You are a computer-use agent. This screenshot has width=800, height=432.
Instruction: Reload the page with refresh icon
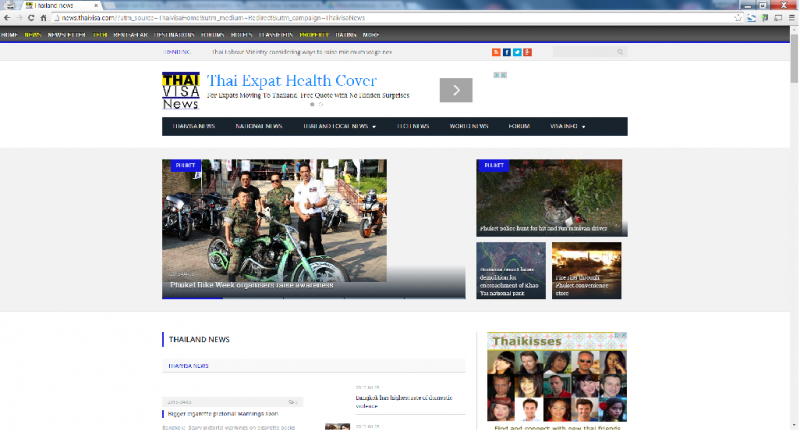pyautogui.click(x=31, y=18)
